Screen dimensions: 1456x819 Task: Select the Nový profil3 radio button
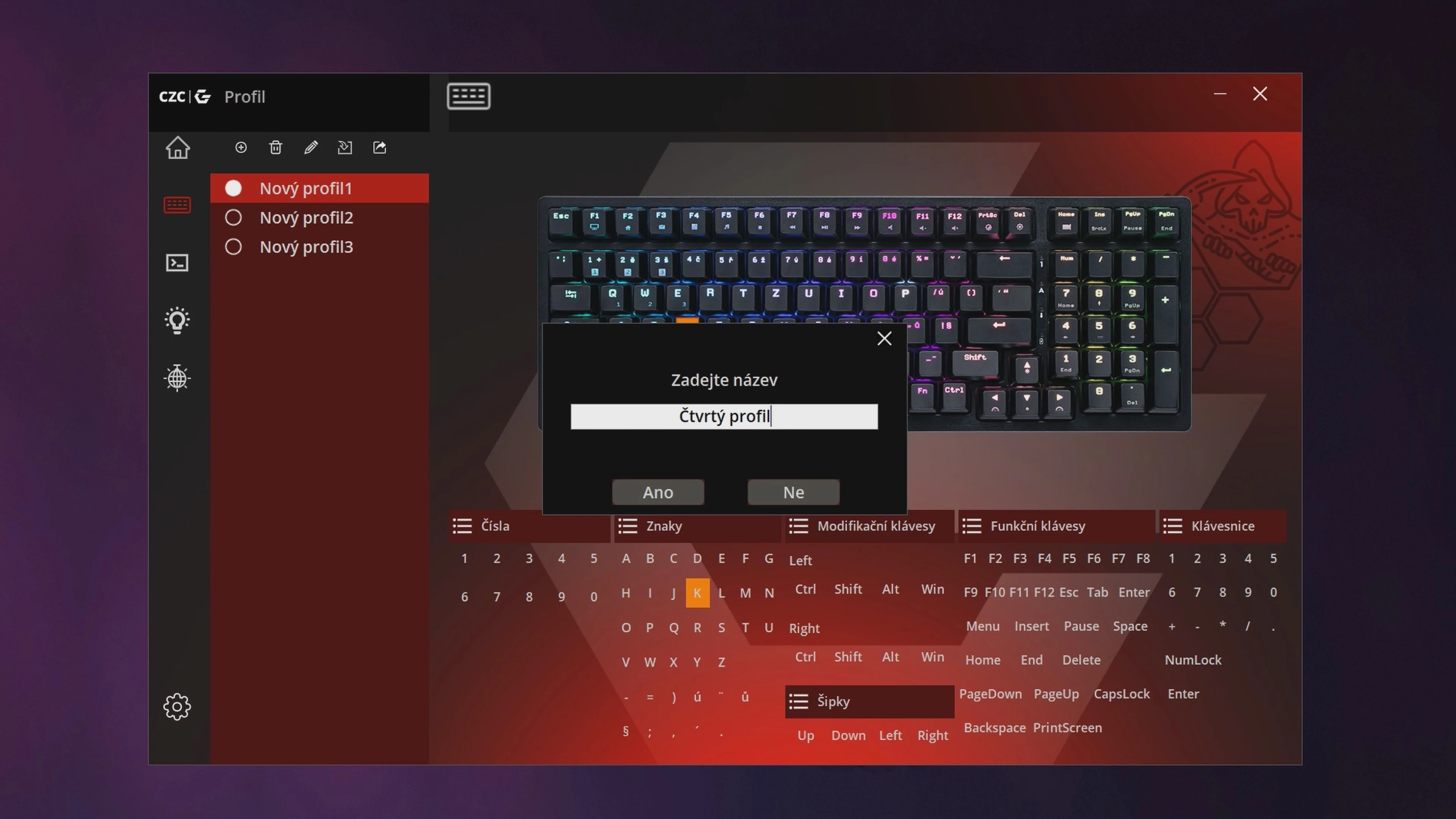234,247
